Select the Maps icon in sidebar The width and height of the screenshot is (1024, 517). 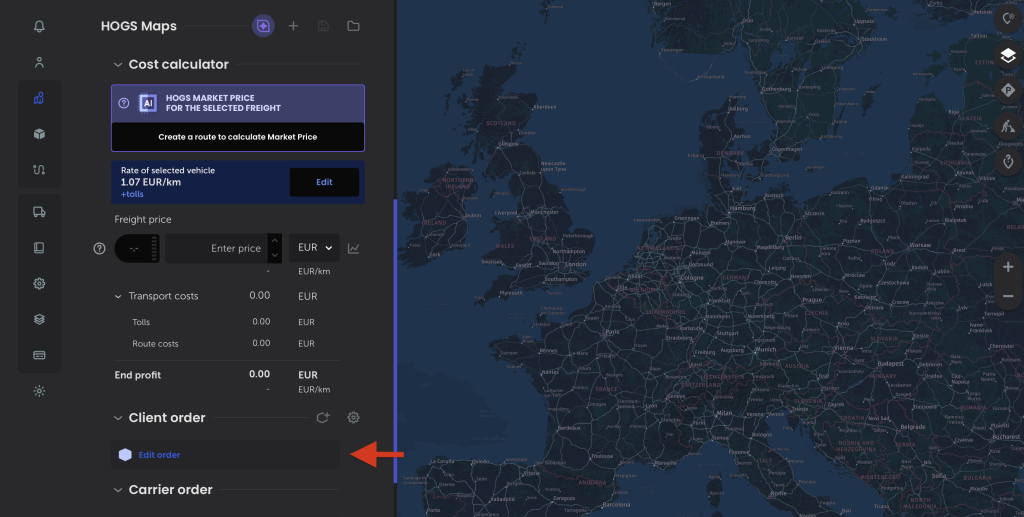[39, 98]
